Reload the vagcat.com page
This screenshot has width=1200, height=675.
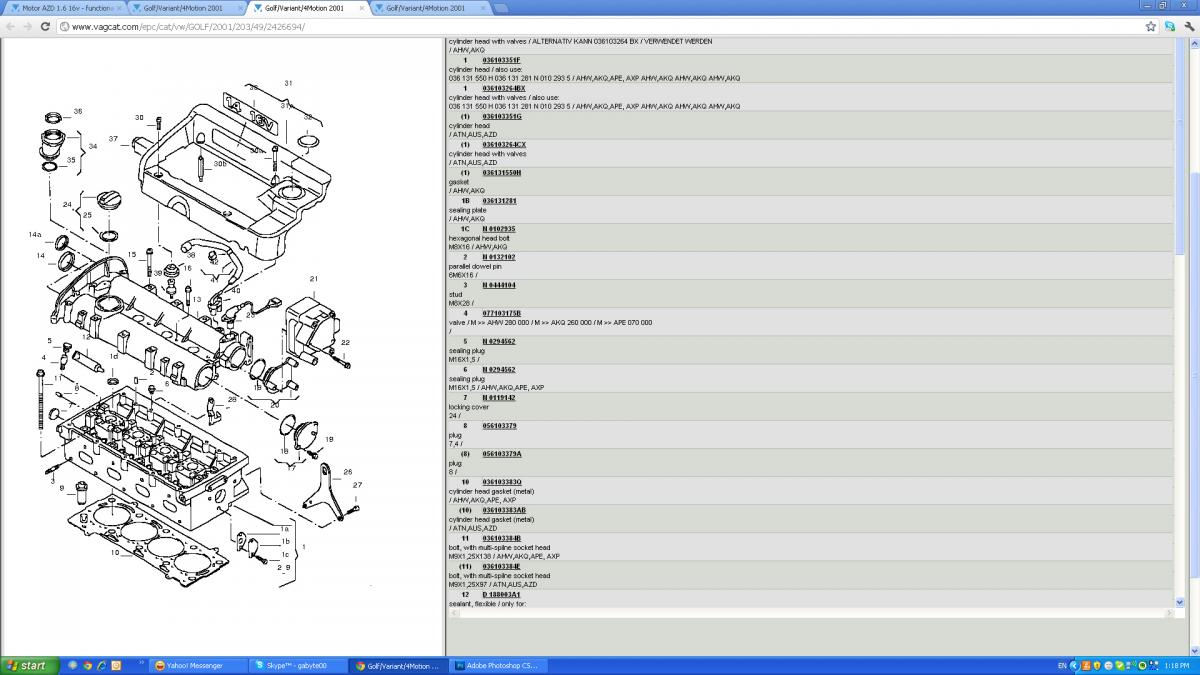coord(46,26)
